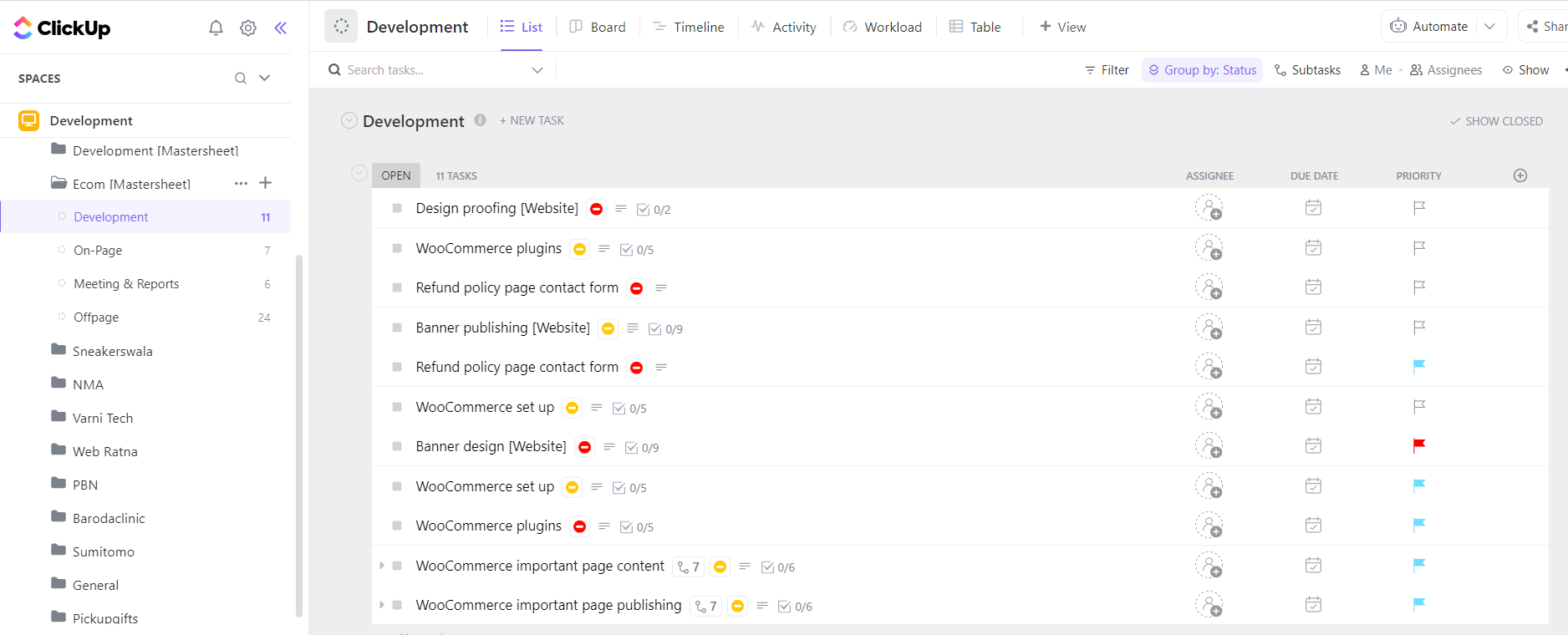Click + NEW TASK
The height and width of the screenshot is (635, 1568).
click(x=532, y=120)
